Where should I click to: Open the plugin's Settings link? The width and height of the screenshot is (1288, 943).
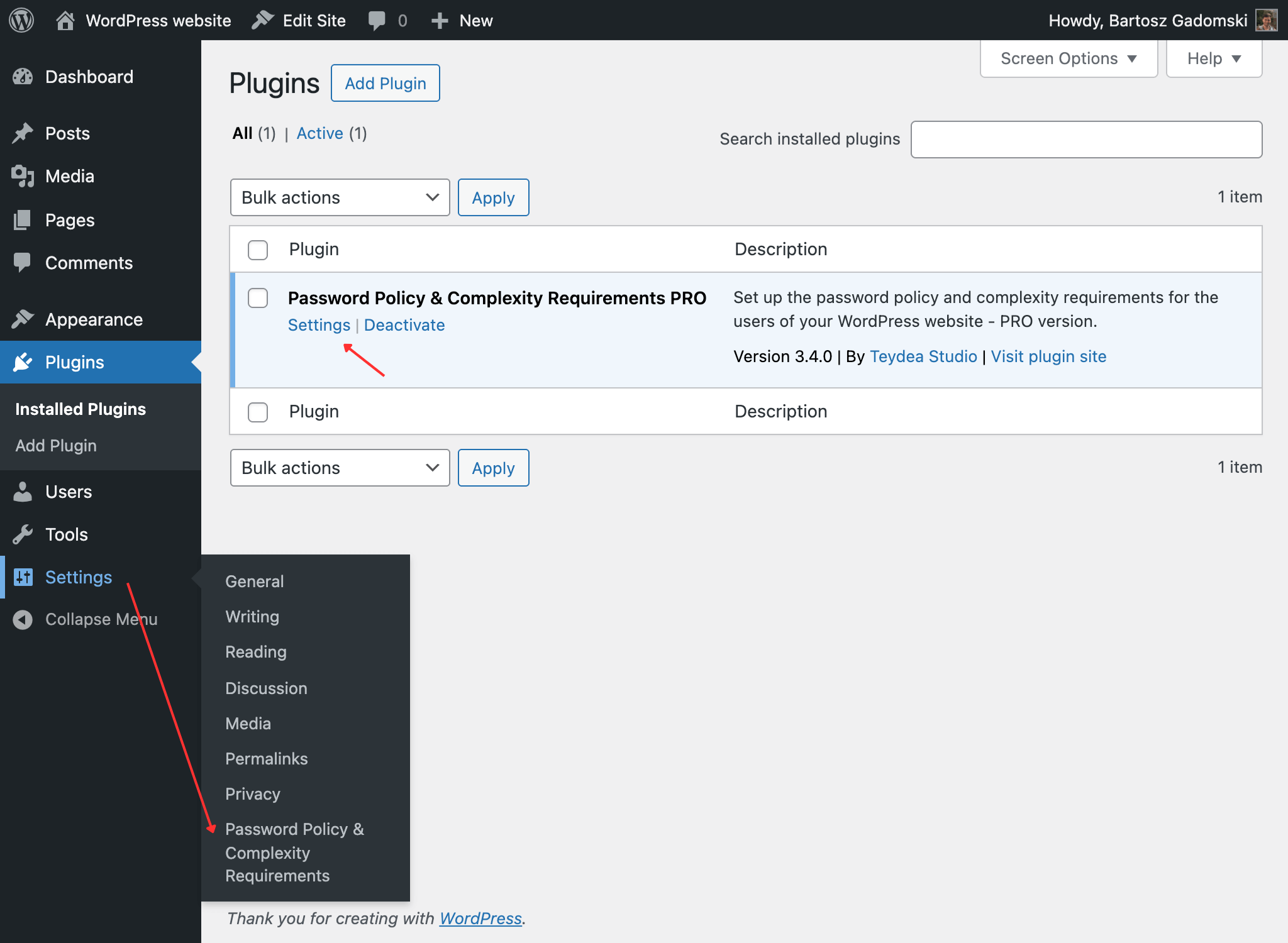pos(319,325)
